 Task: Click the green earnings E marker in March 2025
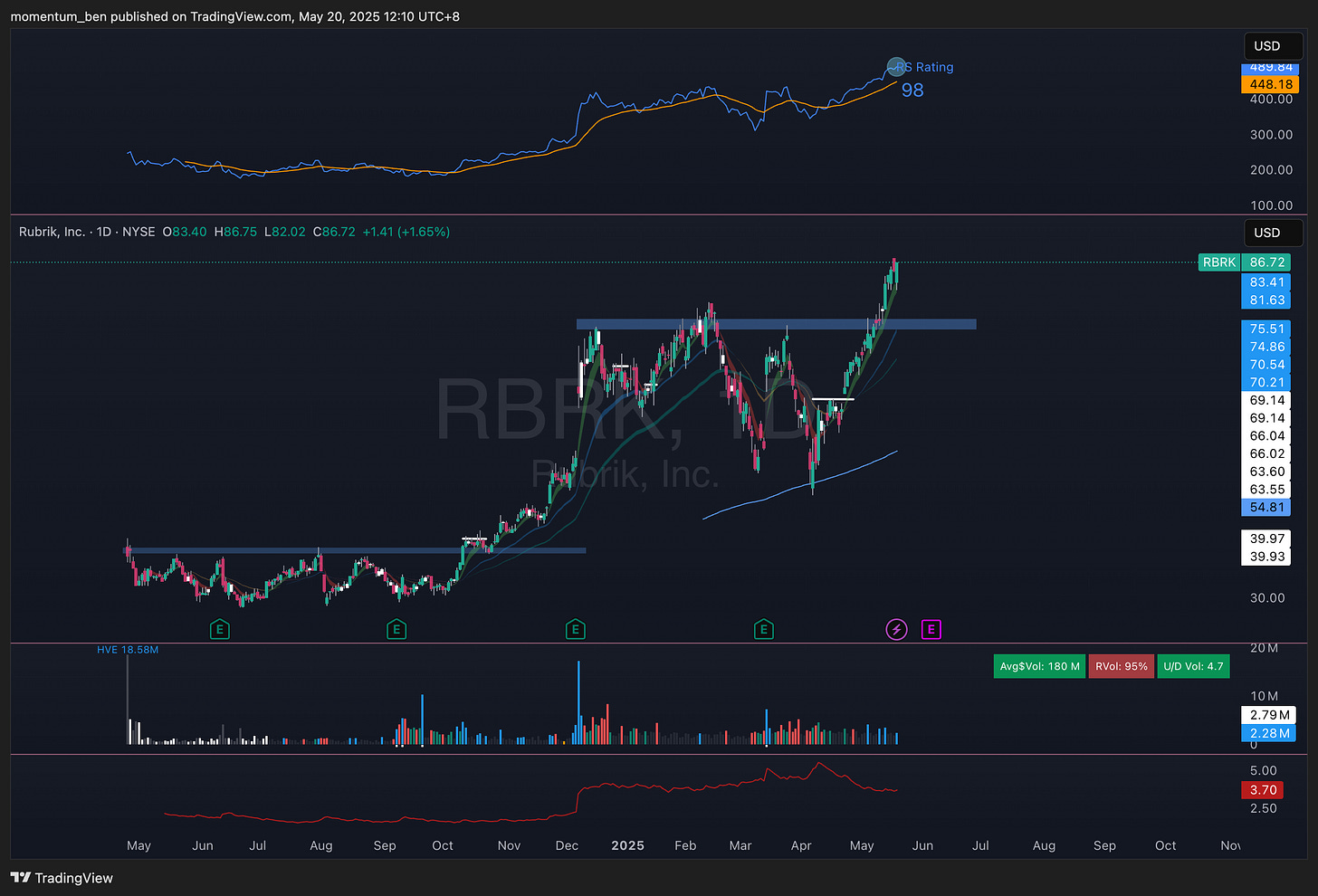pyautogui.click(x=764, y=629)
